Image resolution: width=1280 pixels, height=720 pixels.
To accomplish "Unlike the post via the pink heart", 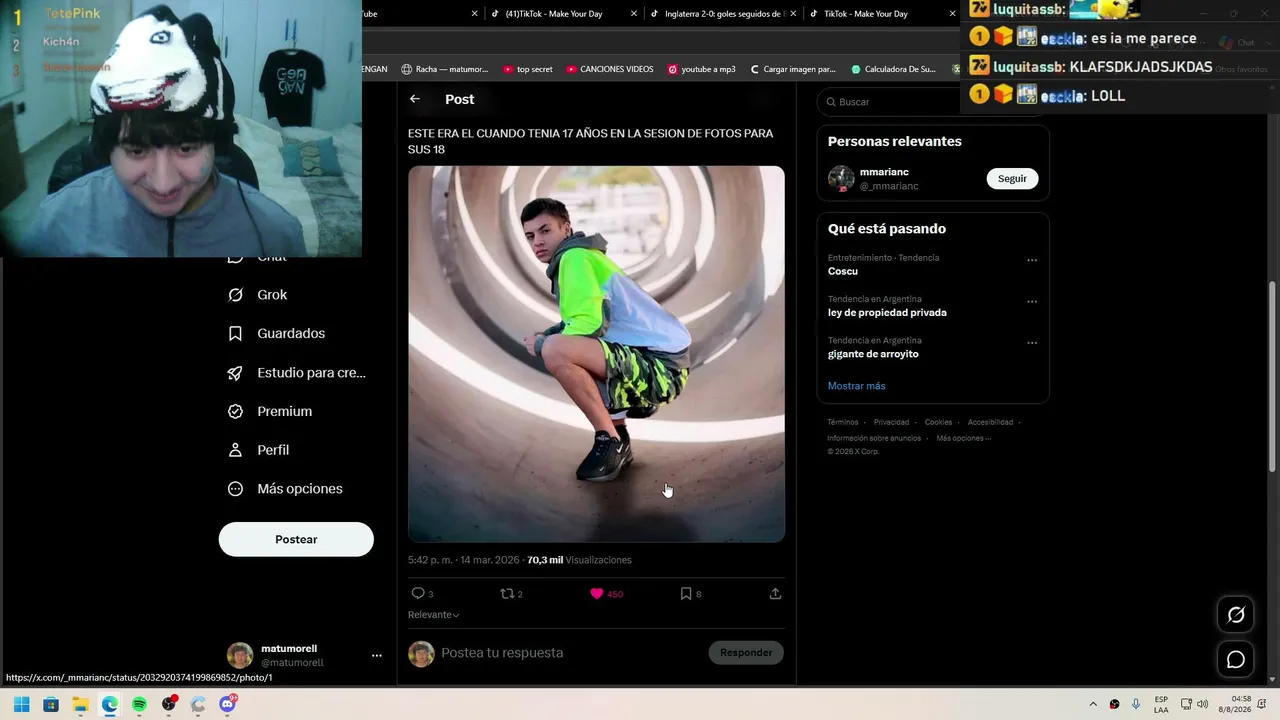I will tap(606, 594).
